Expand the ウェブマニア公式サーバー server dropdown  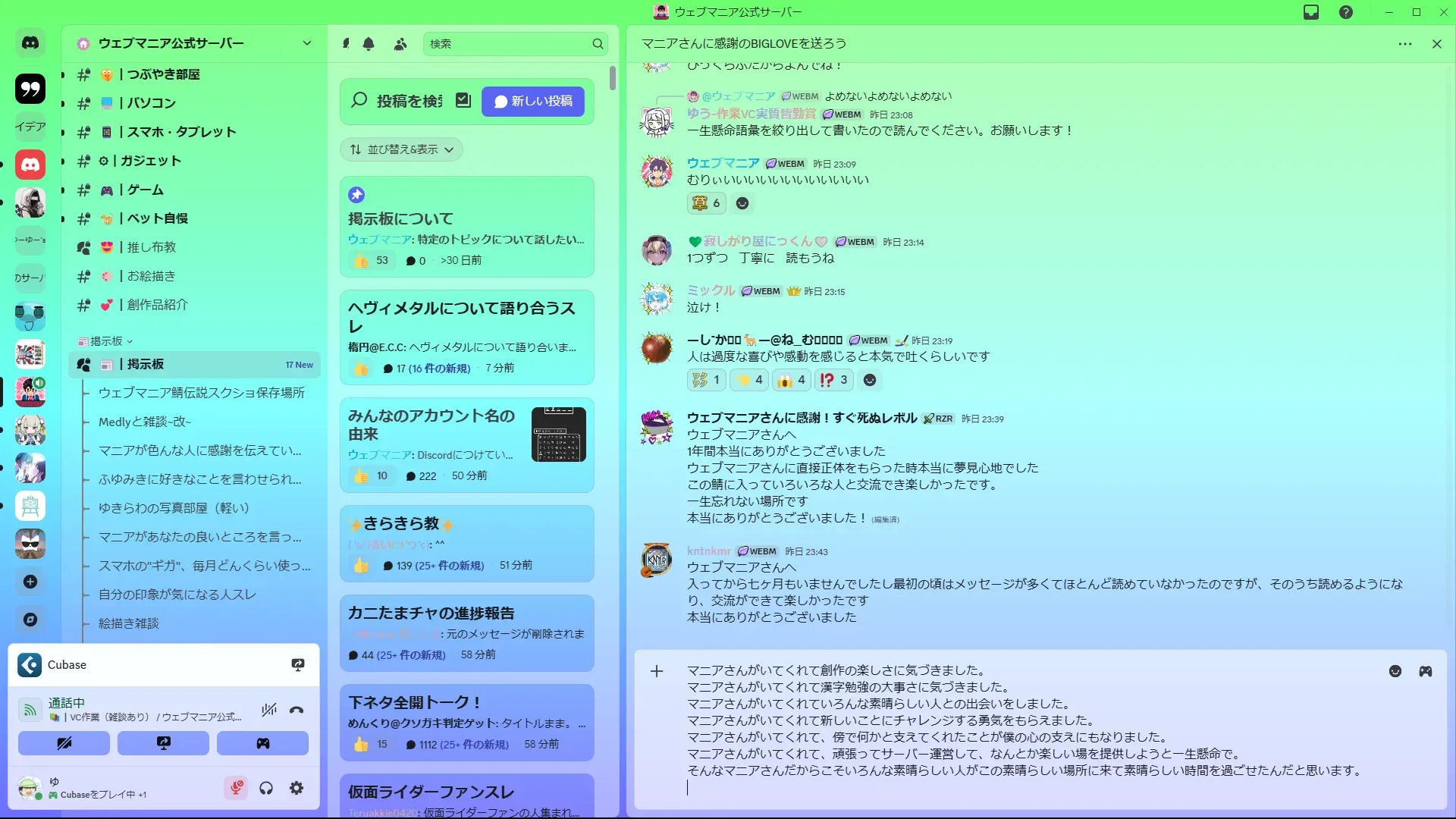tap(306, 43)
